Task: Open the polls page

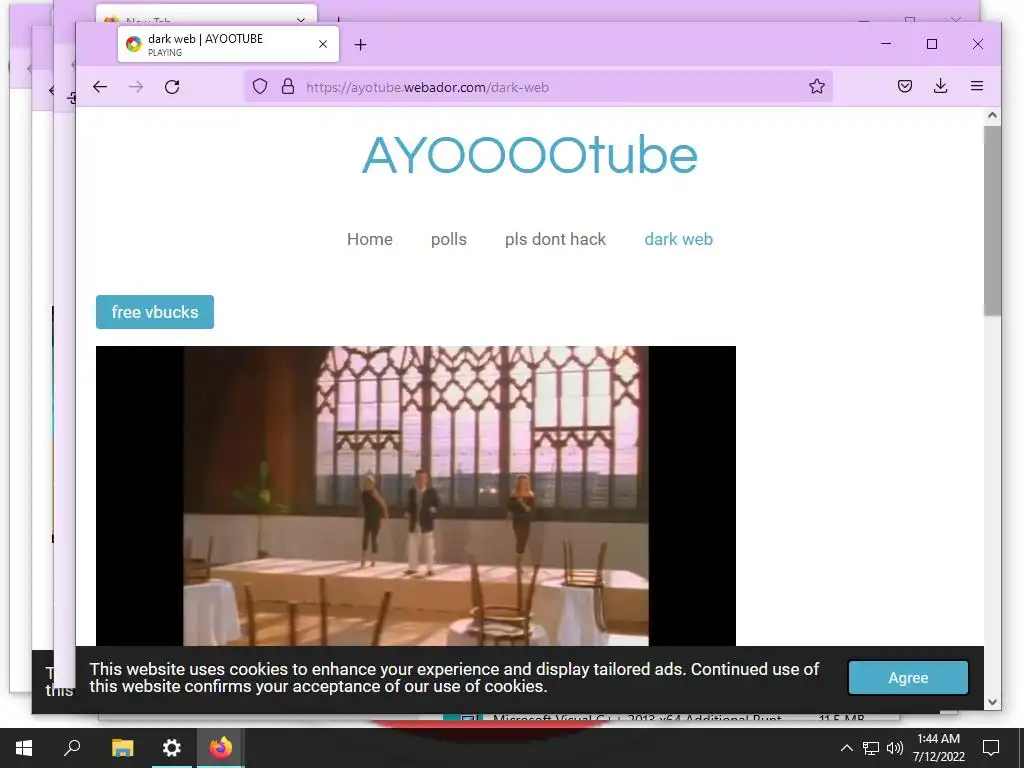Action: click(449, 239)
